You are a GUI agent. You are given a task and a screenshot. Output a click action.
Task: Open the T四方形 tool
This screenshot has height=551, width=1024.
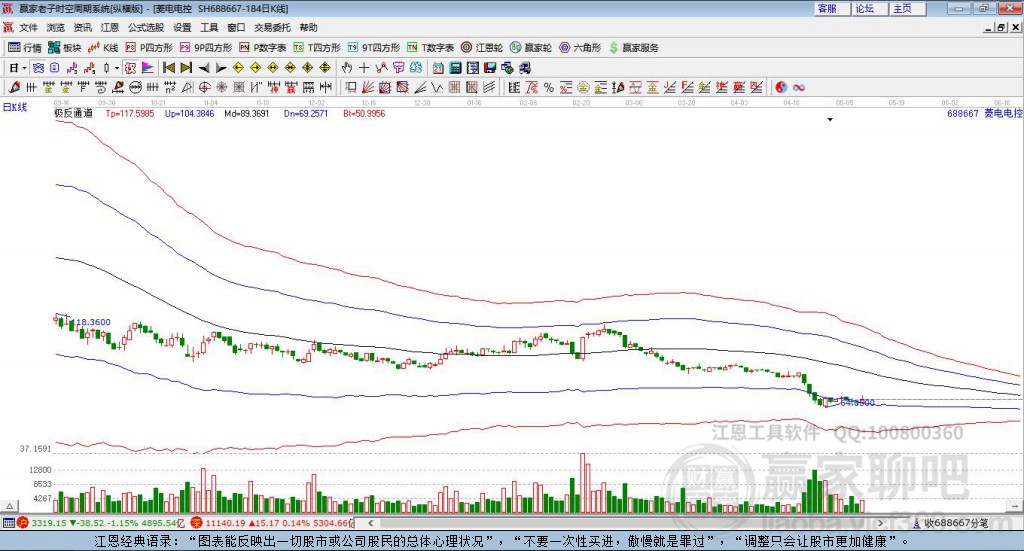tap(317, 48)
